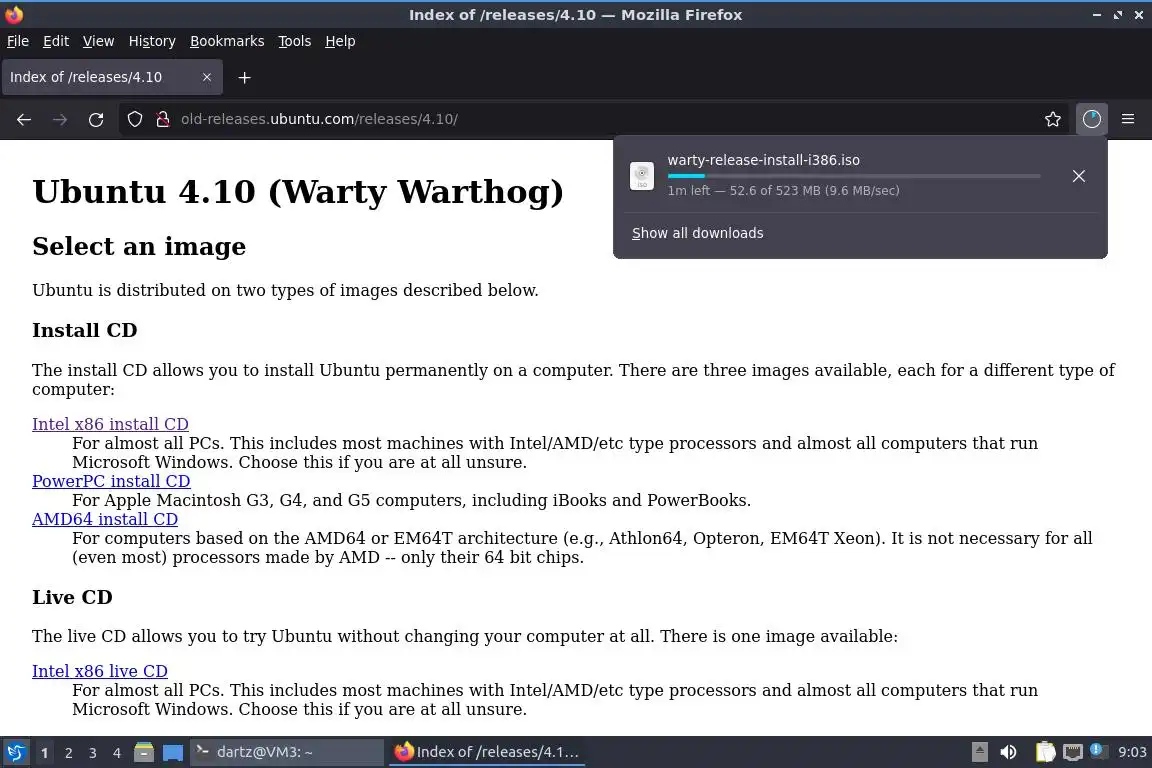The image size is (1152, 768).
Task: Reload the current page
Action: [x=96, y=119]
